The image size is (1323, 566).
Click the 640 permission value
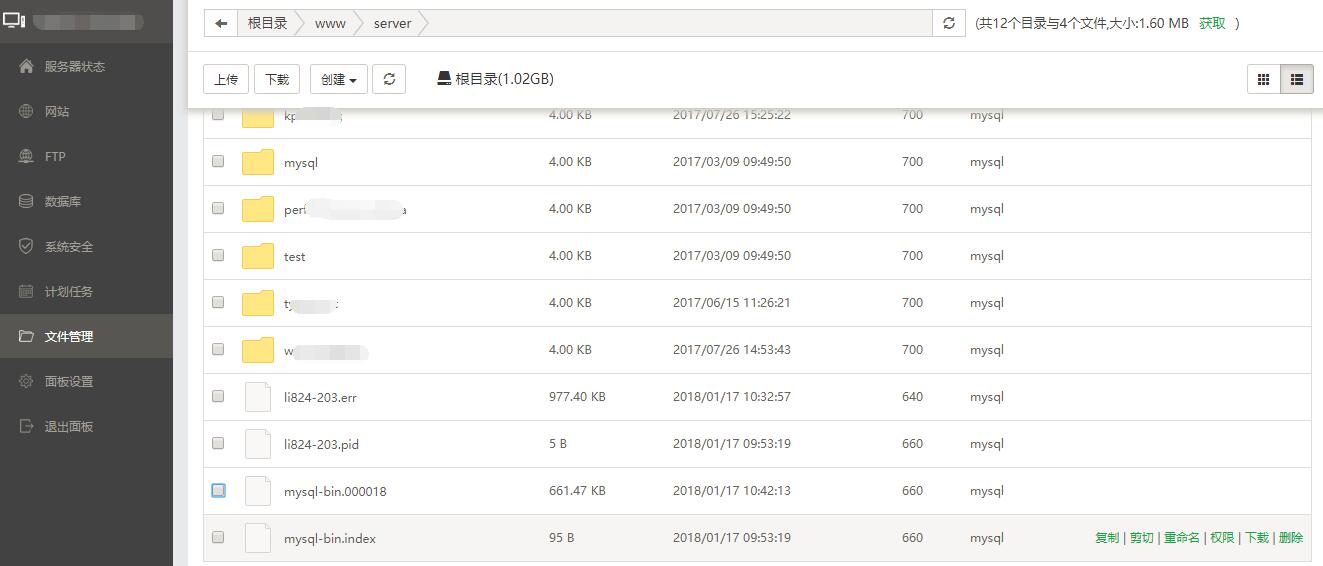pyautogui.click(x=912, y=397)
